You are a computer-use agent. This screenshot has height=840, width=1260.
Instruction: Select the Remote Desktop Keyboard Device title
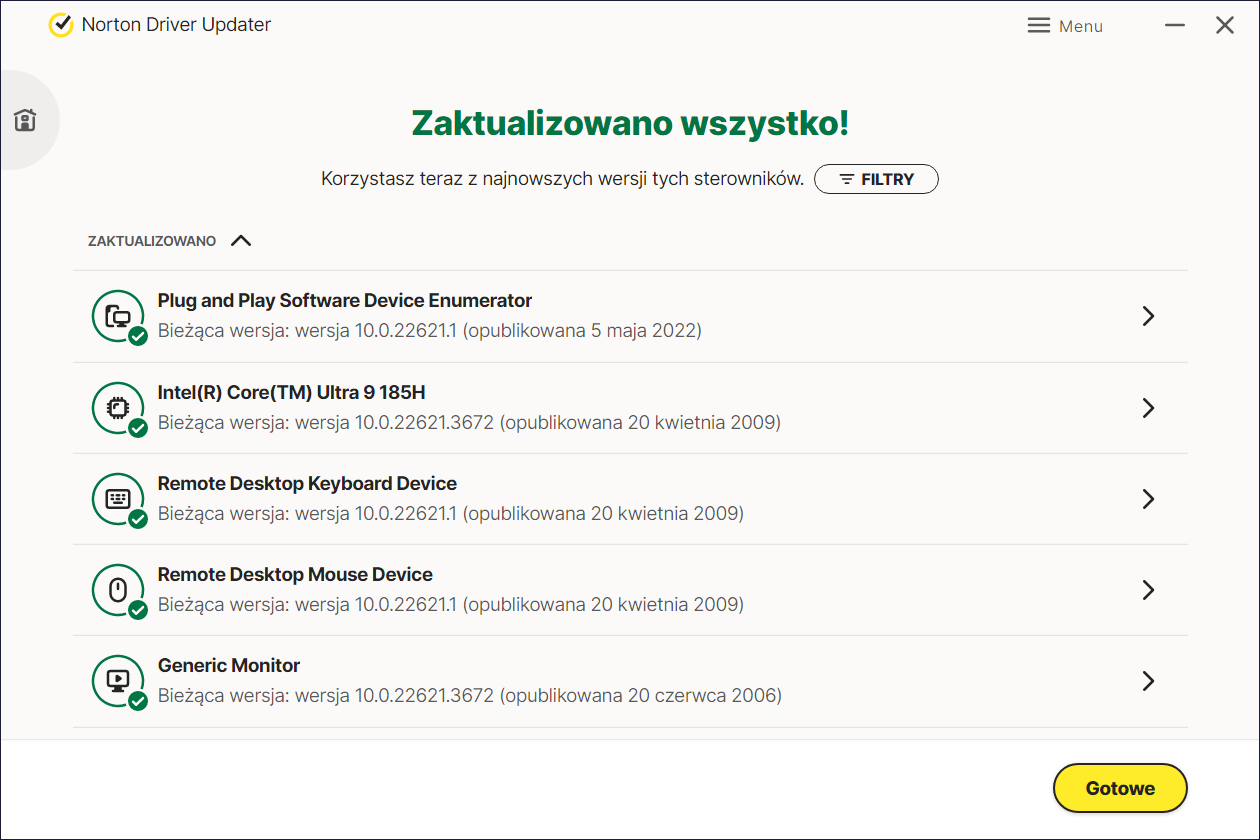tap(307, 484)
